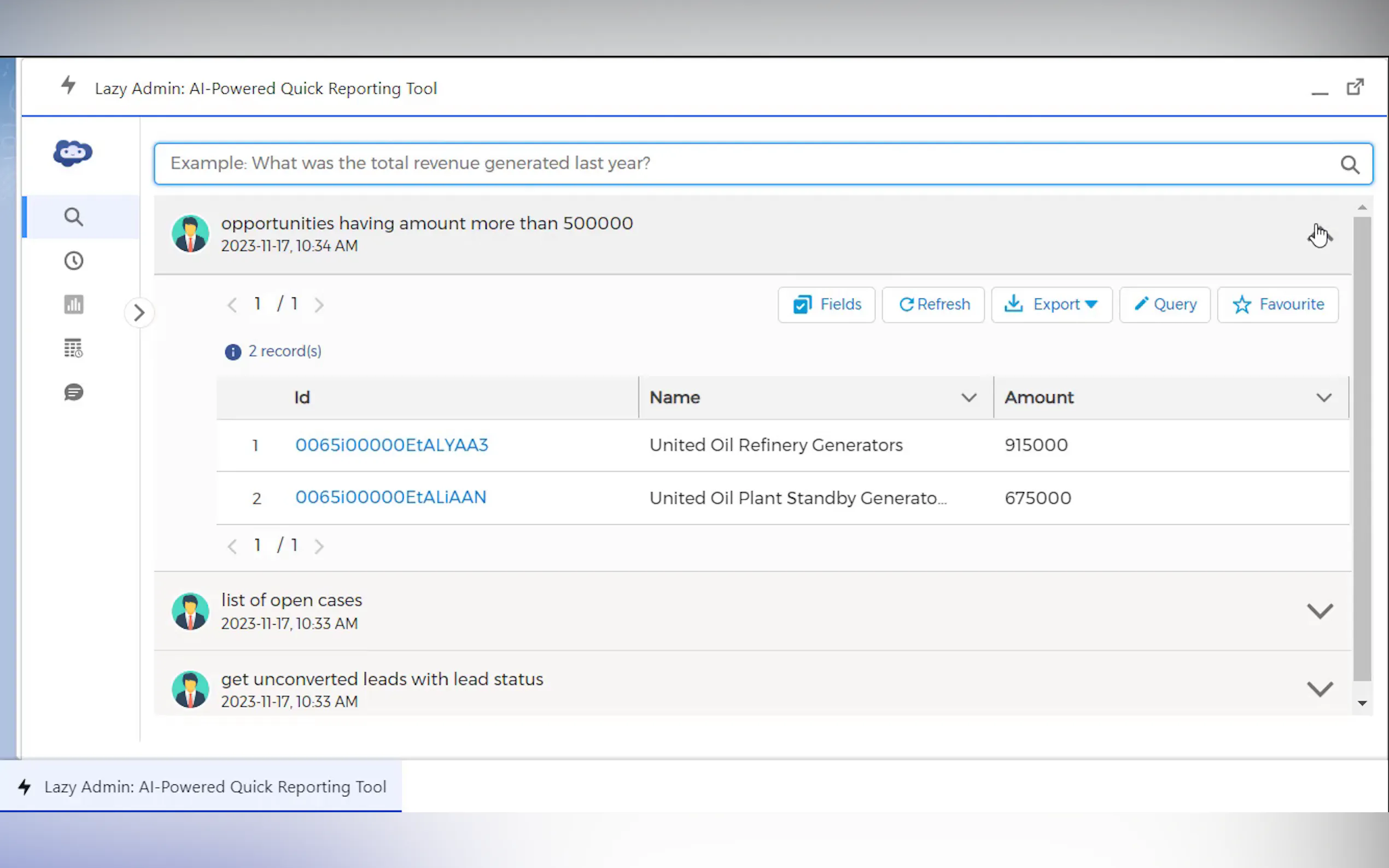Image resolution: width=1389 pixels, height=868 pixels.
Task: Open the history clock sidebar icon
Action: pos(73,261)
